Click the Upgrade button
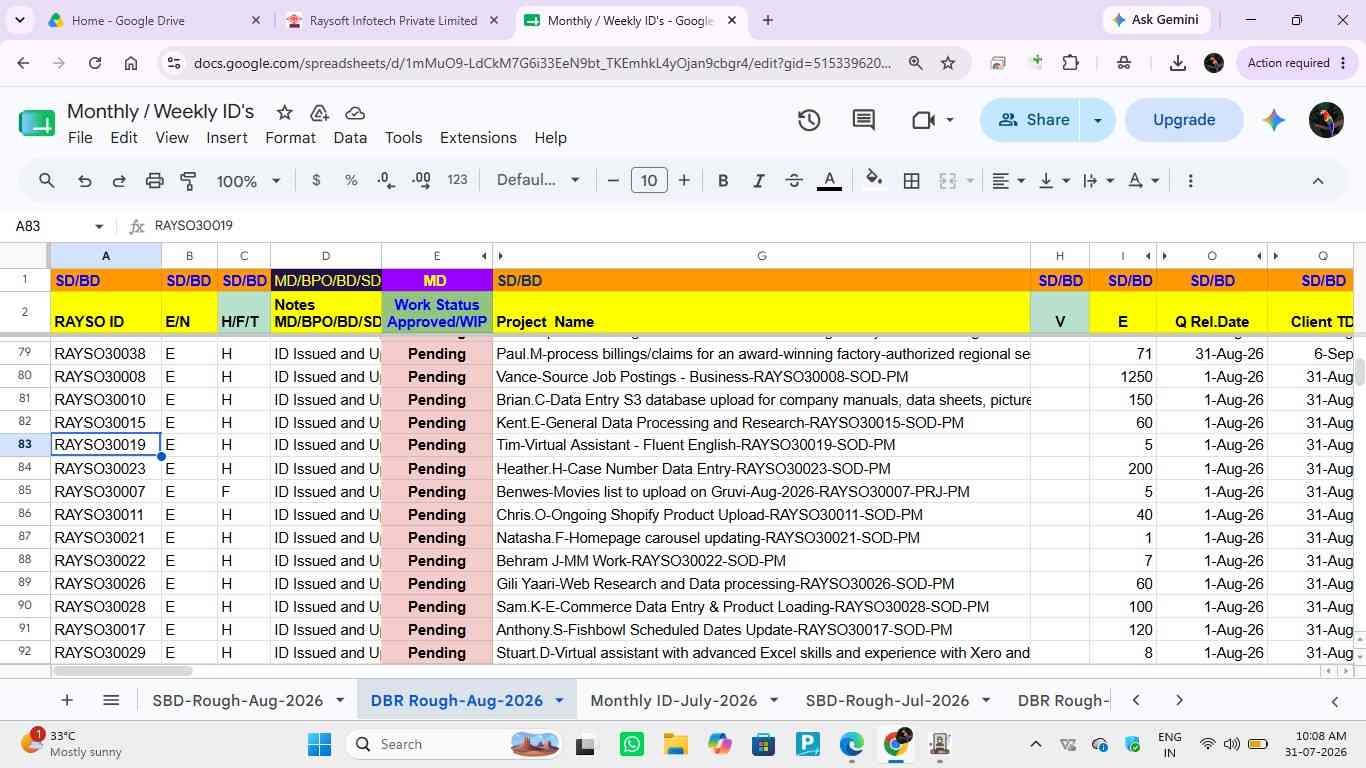Image resolution: width=1366 pixels, height=768 pixels. [x=1184, y=120]
